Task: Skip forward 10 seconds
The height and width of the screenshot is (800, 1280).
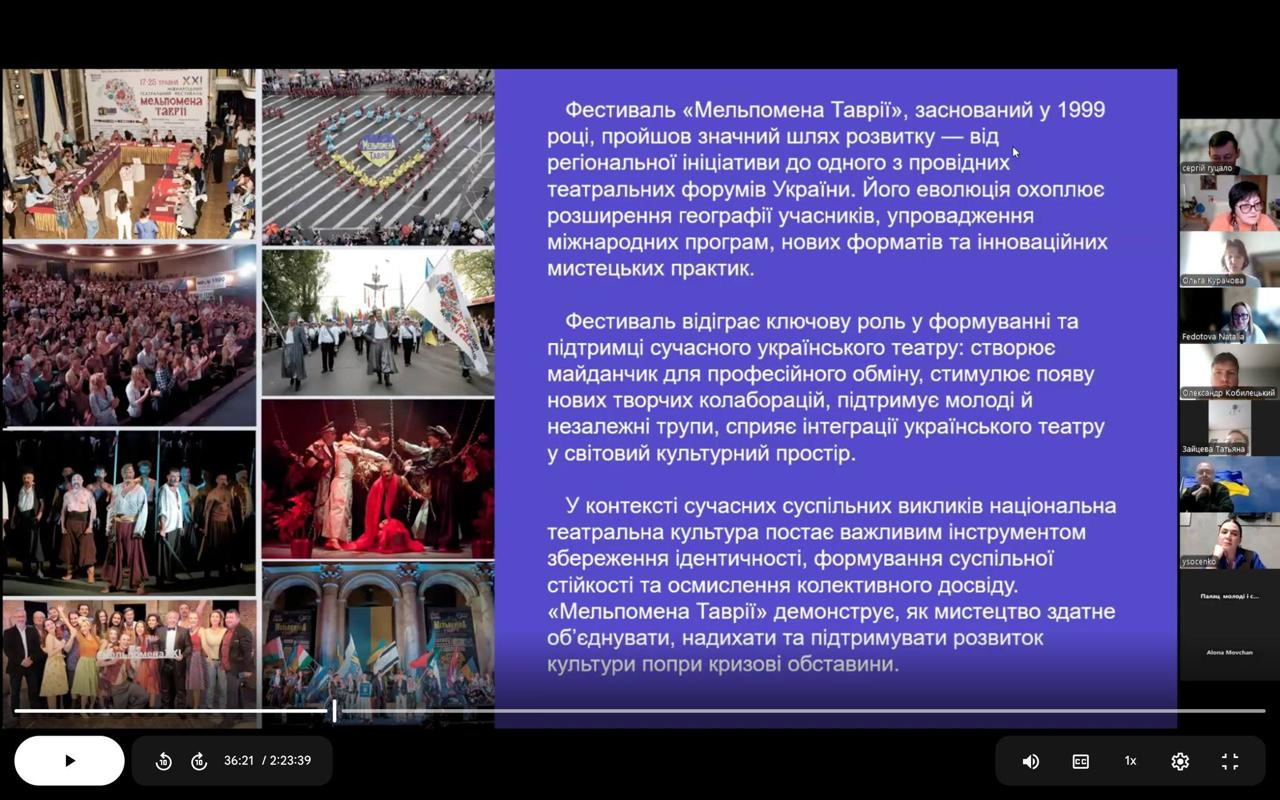Action: click(199, 761)
